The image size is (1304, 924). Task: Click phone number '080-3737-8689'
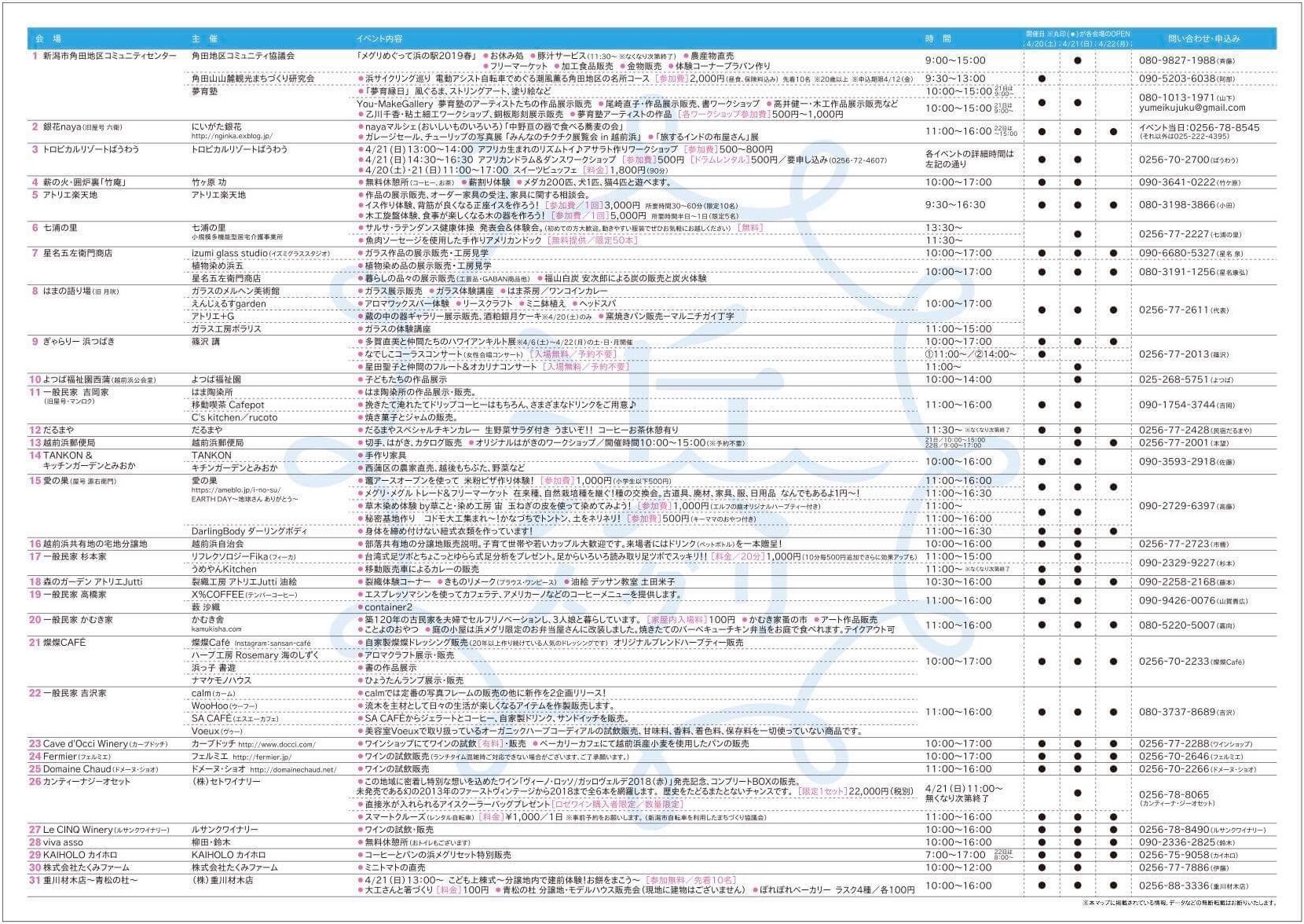[x=1178, y=712]
